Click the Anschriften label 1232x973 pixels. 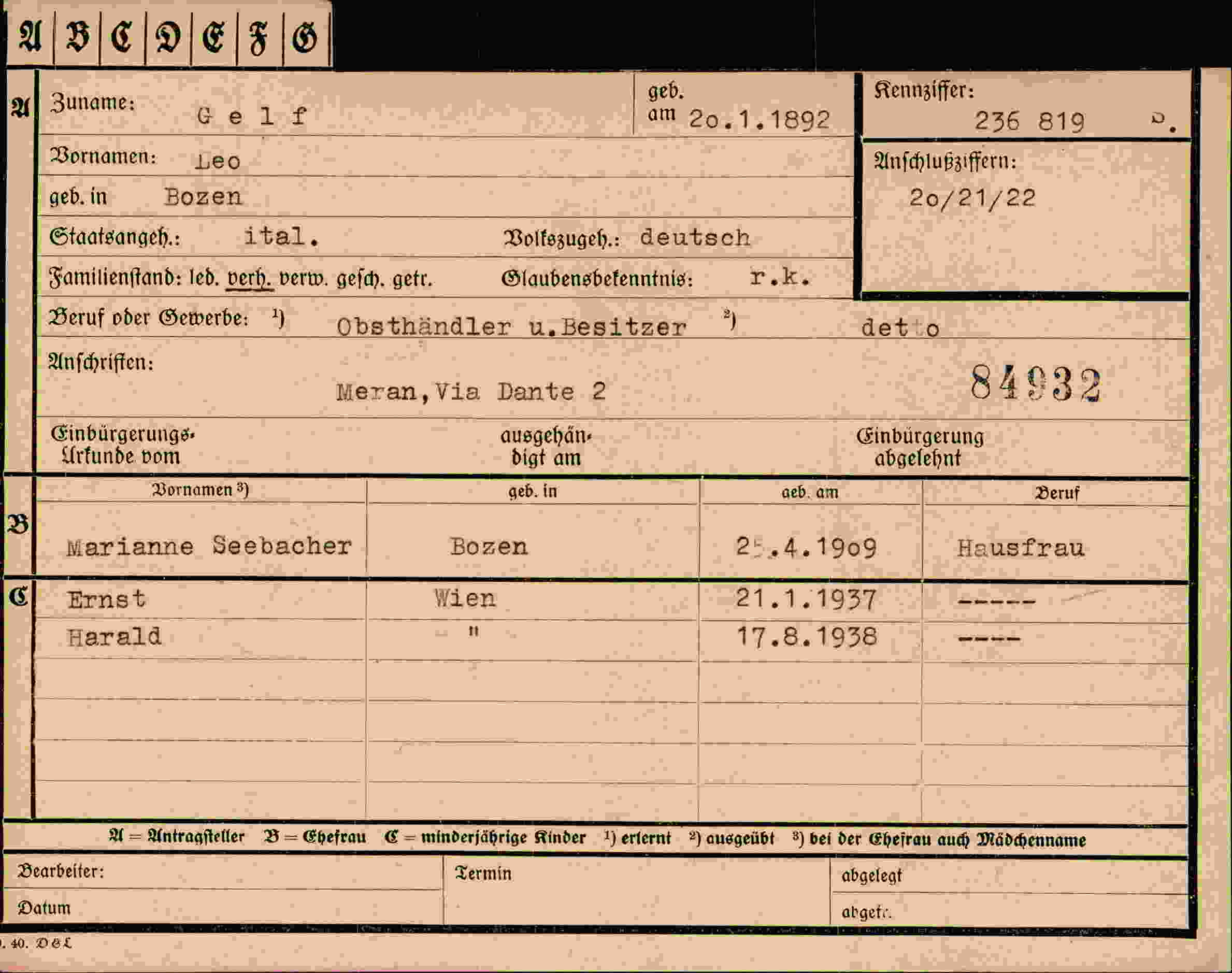(101, 363)
